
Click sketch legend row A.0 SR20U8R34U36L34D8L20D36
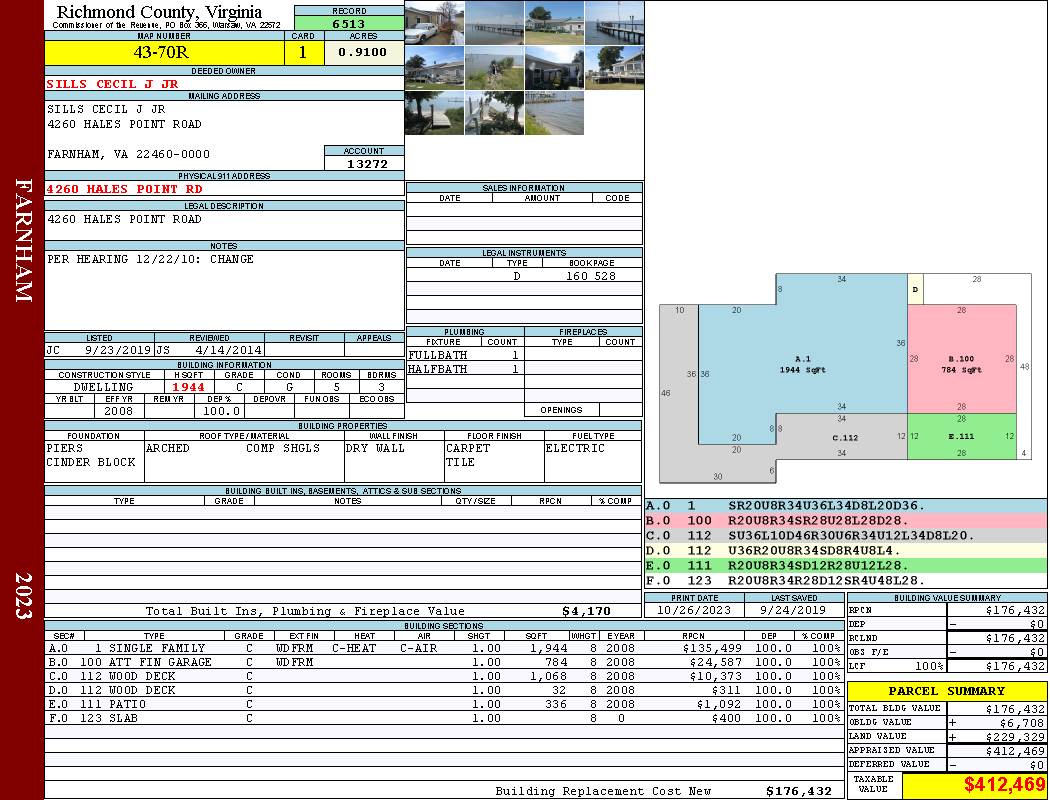(846, 506)
